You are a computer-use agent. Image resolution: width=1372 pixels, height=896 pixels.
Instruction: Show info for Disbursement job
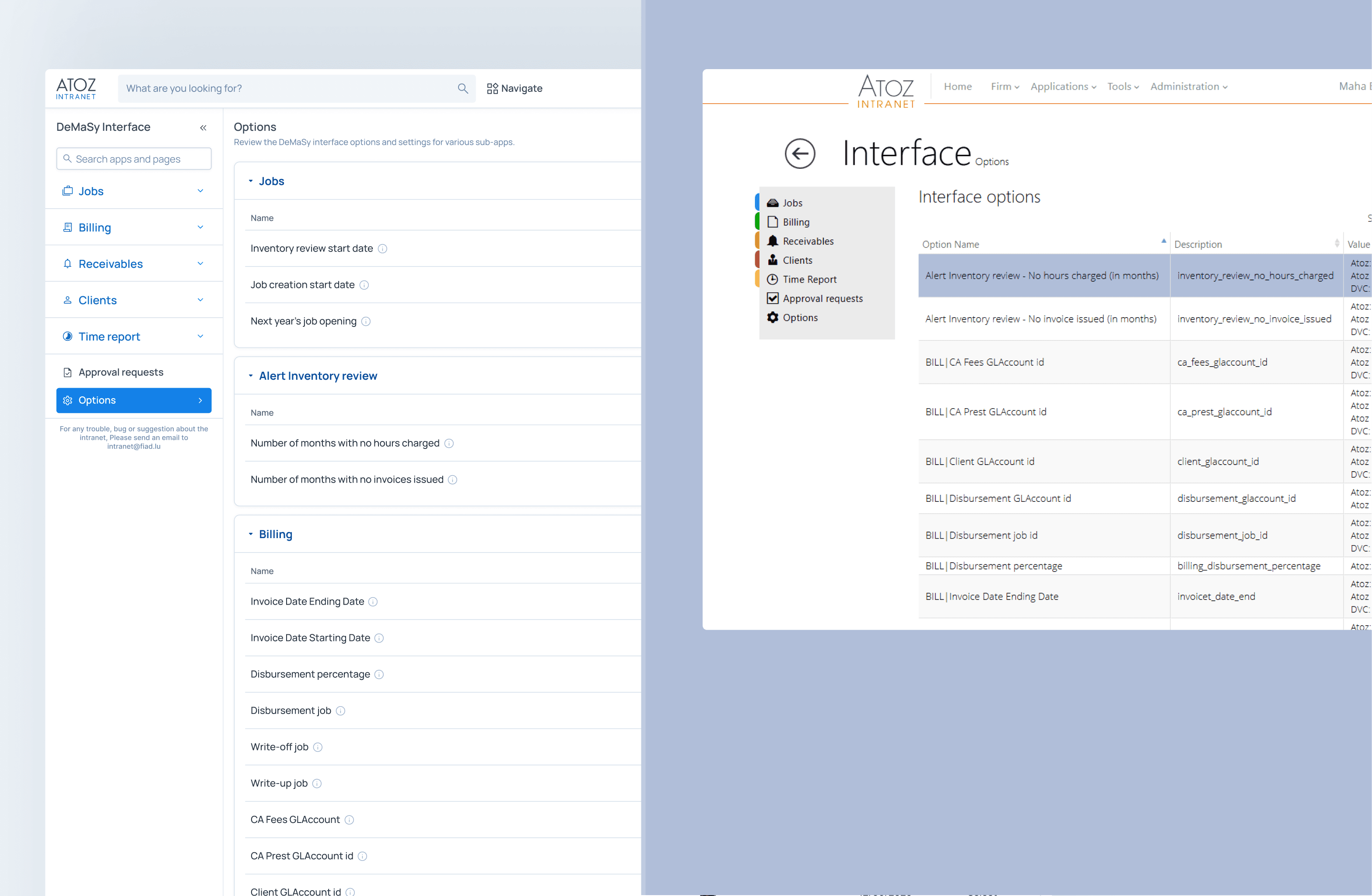point(340,711)
